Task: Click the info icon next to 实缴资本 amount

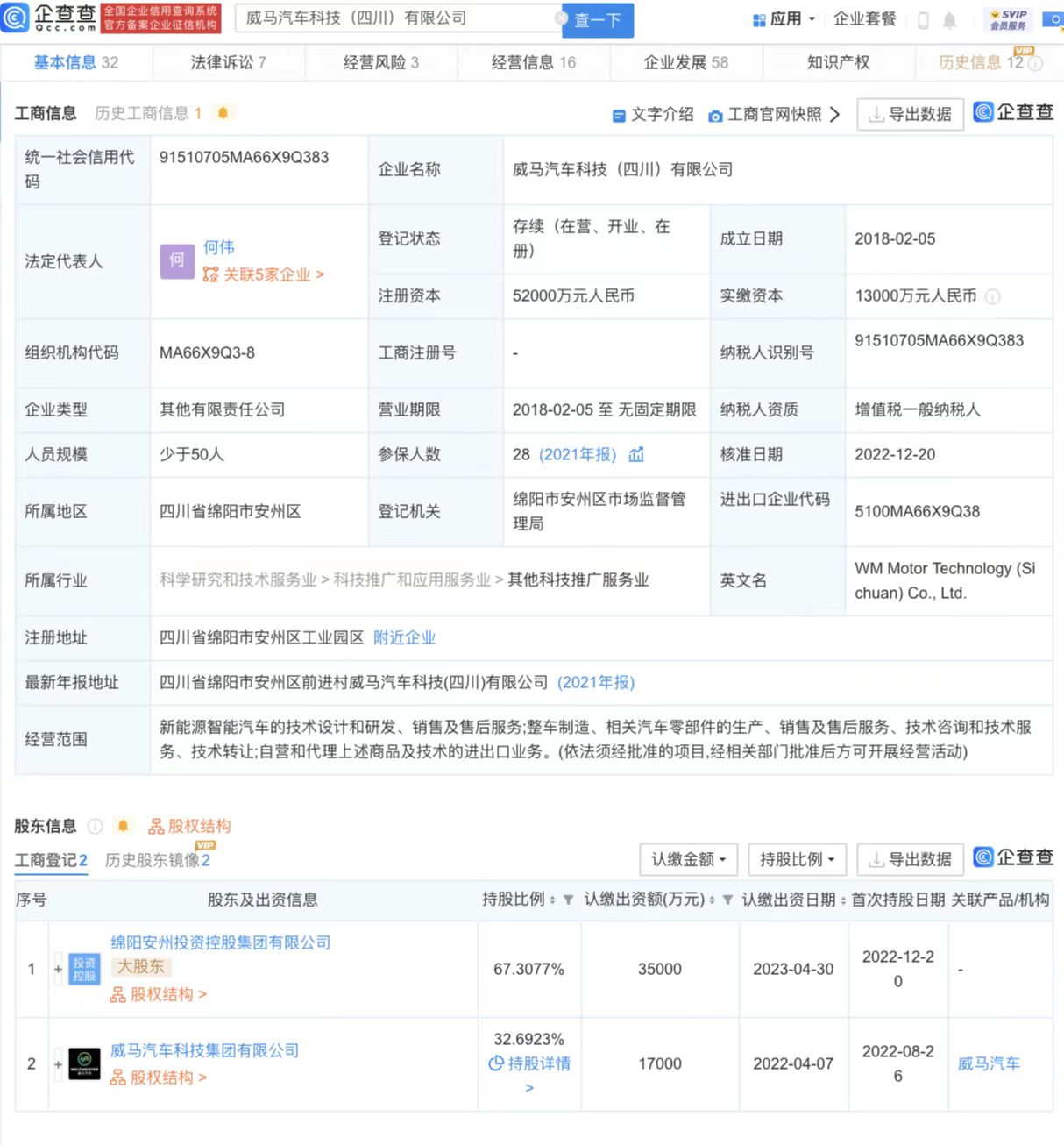Action: click(991, 296)
